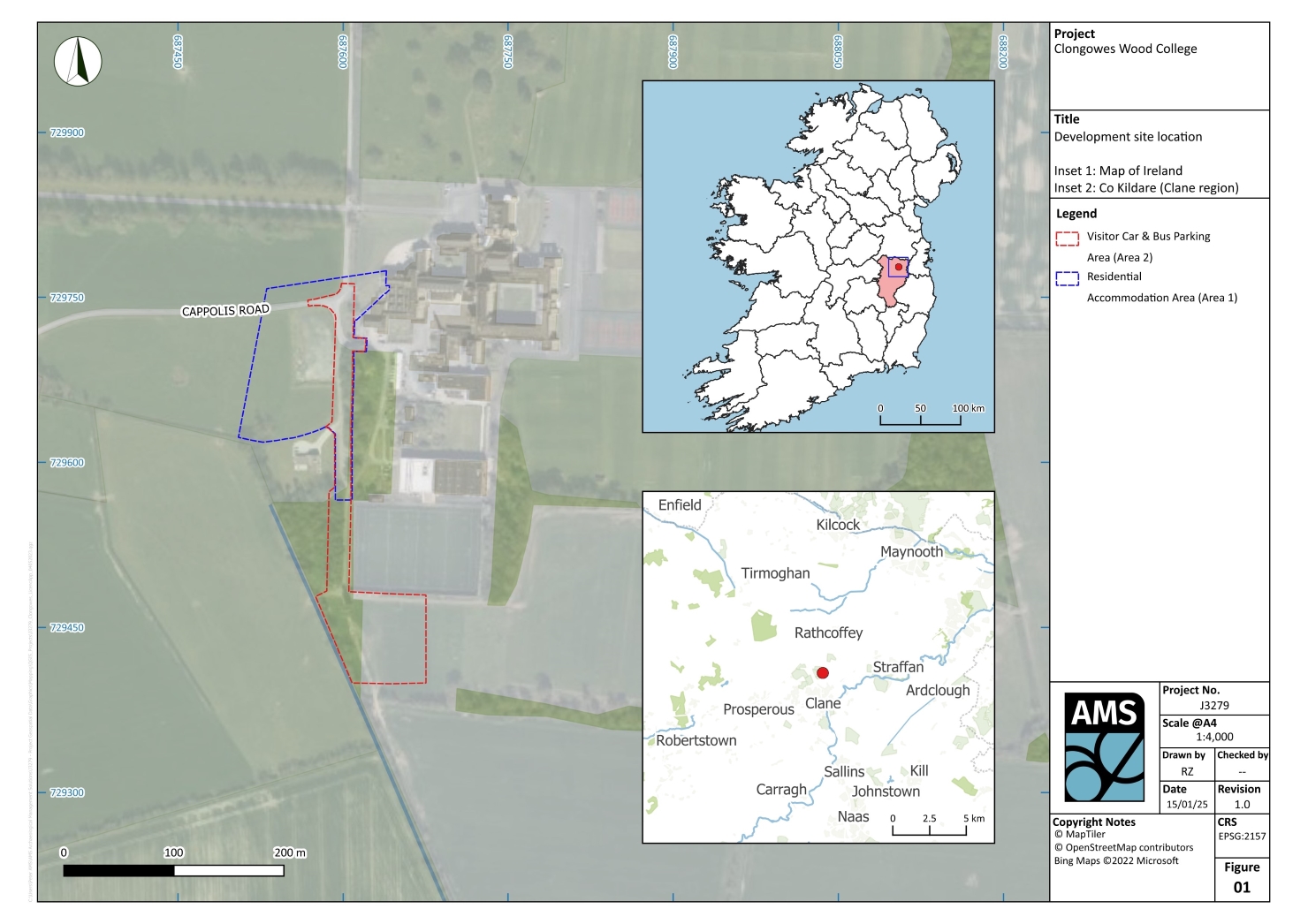This screenshot has height=924, width=1308.
Task: Click the Enfield town label
Action: [x=680, y=505]
